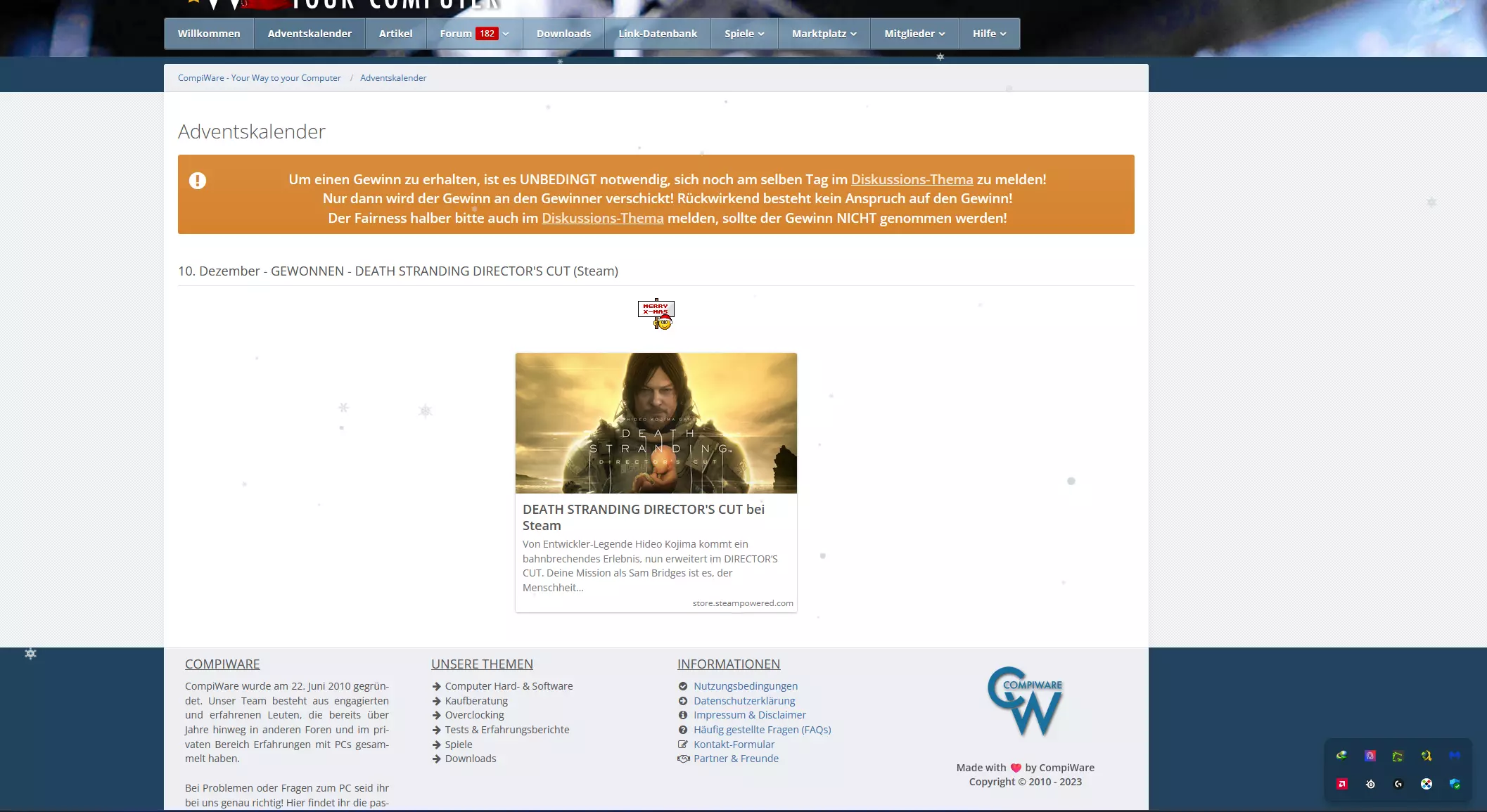Open the Link-Datenbank nav item
The height and width of the screenshot is (812, 1487).
(658, 34)
